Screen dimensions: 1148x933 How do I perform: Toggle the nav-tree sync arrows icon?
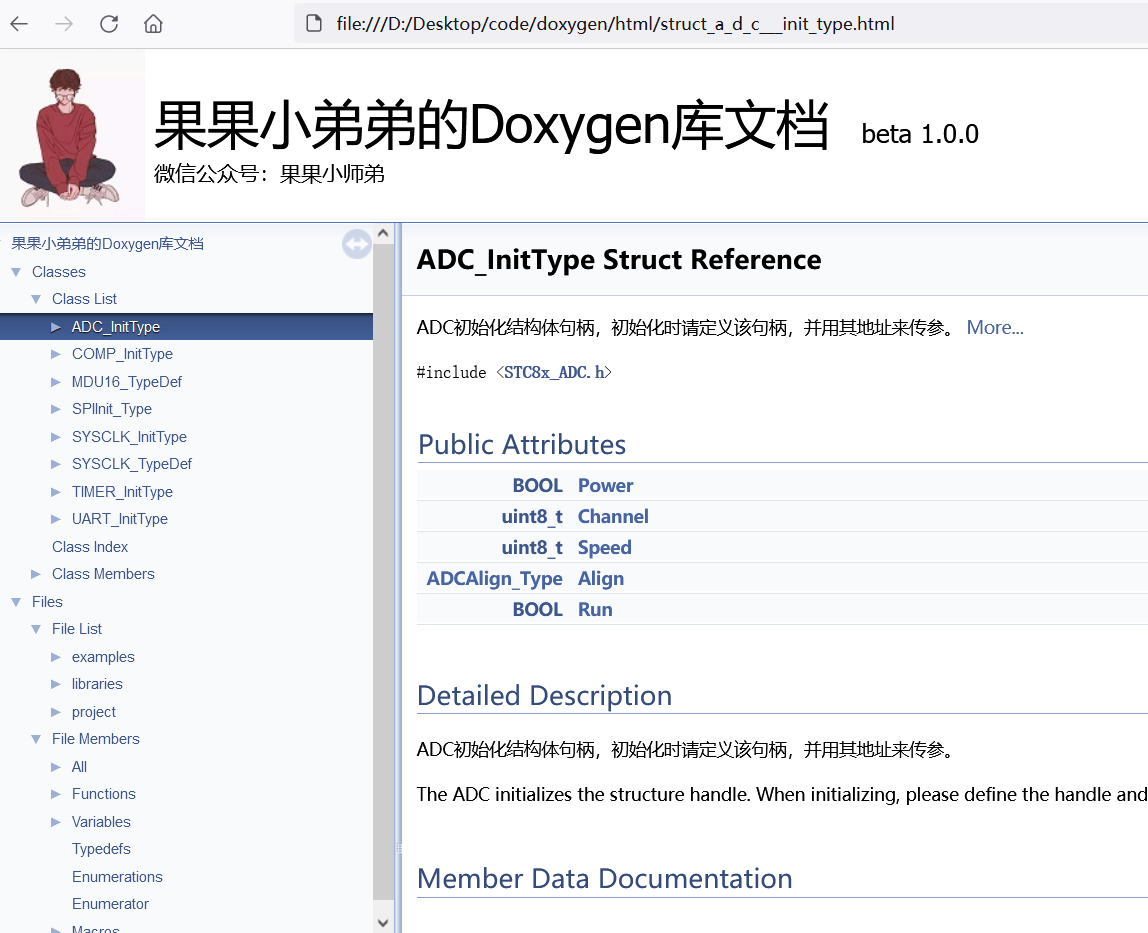pyautogui.click(x=356, y=243)
